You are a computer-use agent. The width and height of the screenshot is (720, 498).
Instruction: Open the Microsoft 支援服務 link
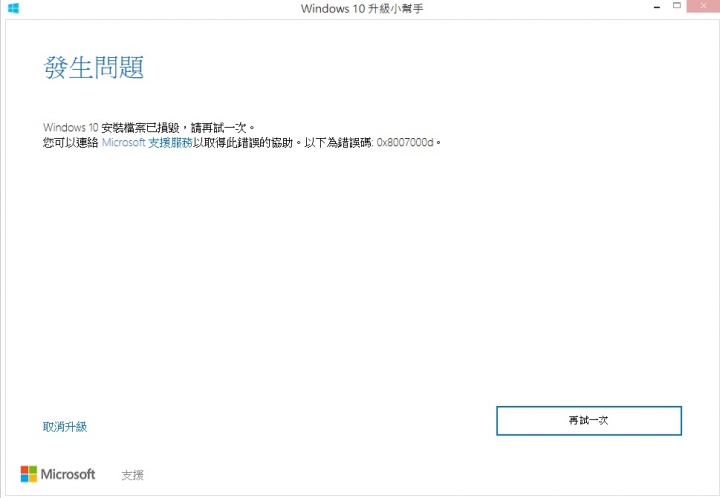[x=147, y=143]
